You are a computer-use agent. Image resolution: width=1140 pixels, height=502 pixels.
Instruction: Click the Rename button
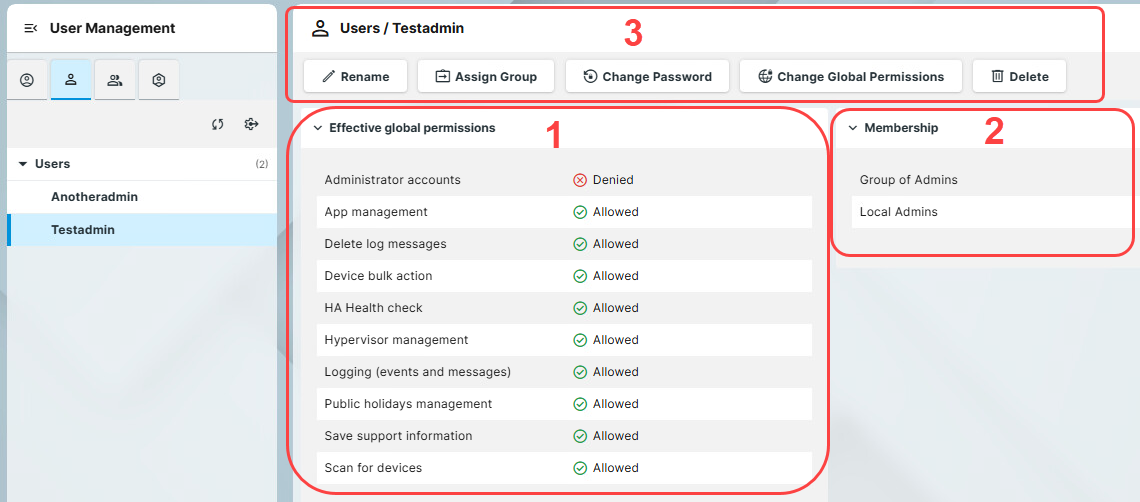point(355,76)
